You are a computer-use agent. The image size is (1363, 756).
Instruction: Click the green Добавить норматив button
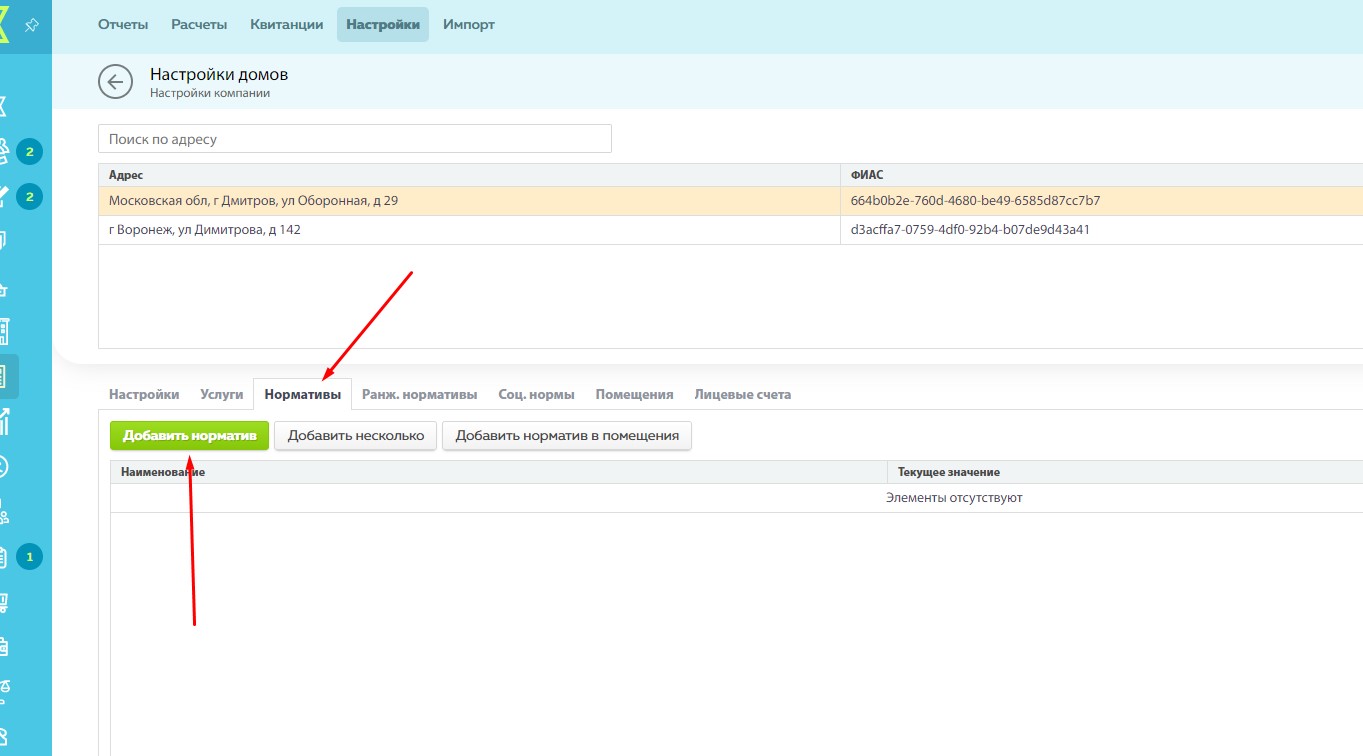(190, 436)
